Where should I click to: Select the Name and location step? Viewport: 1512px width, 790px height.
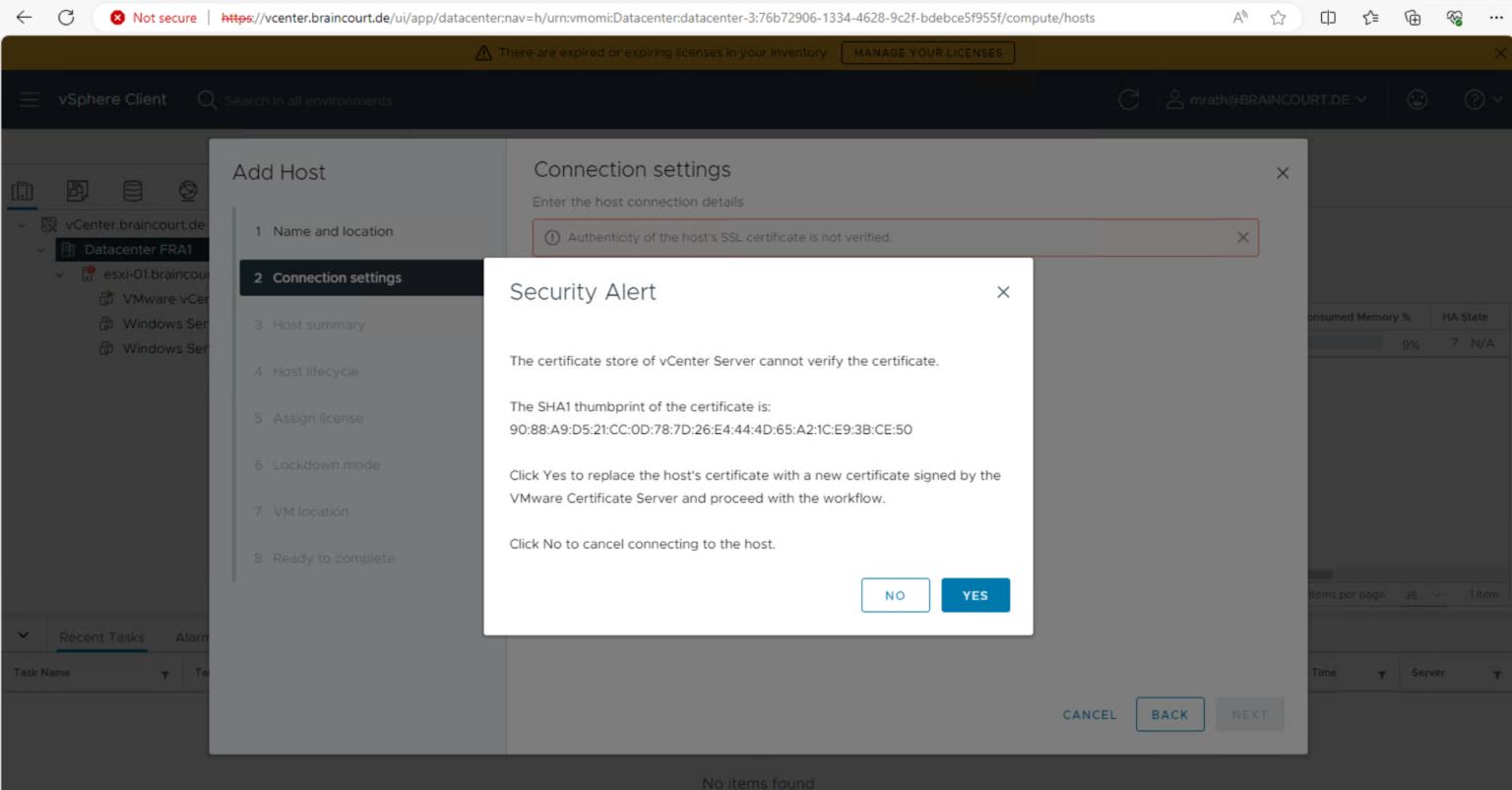pos(333,231)
